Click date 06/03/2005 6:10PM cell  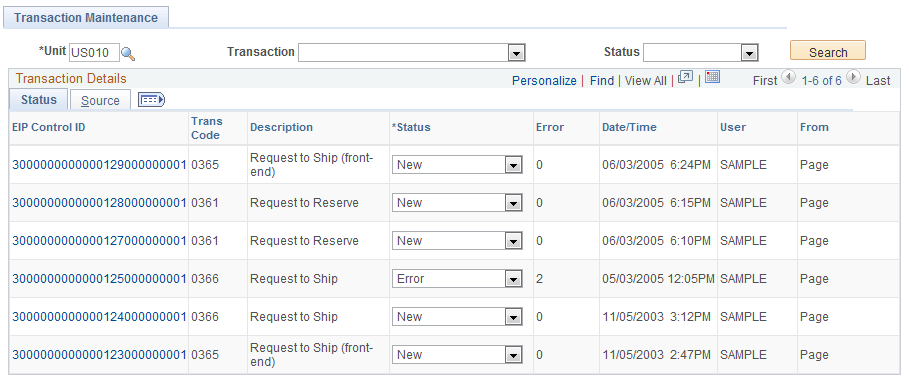[x=656, y=241]
